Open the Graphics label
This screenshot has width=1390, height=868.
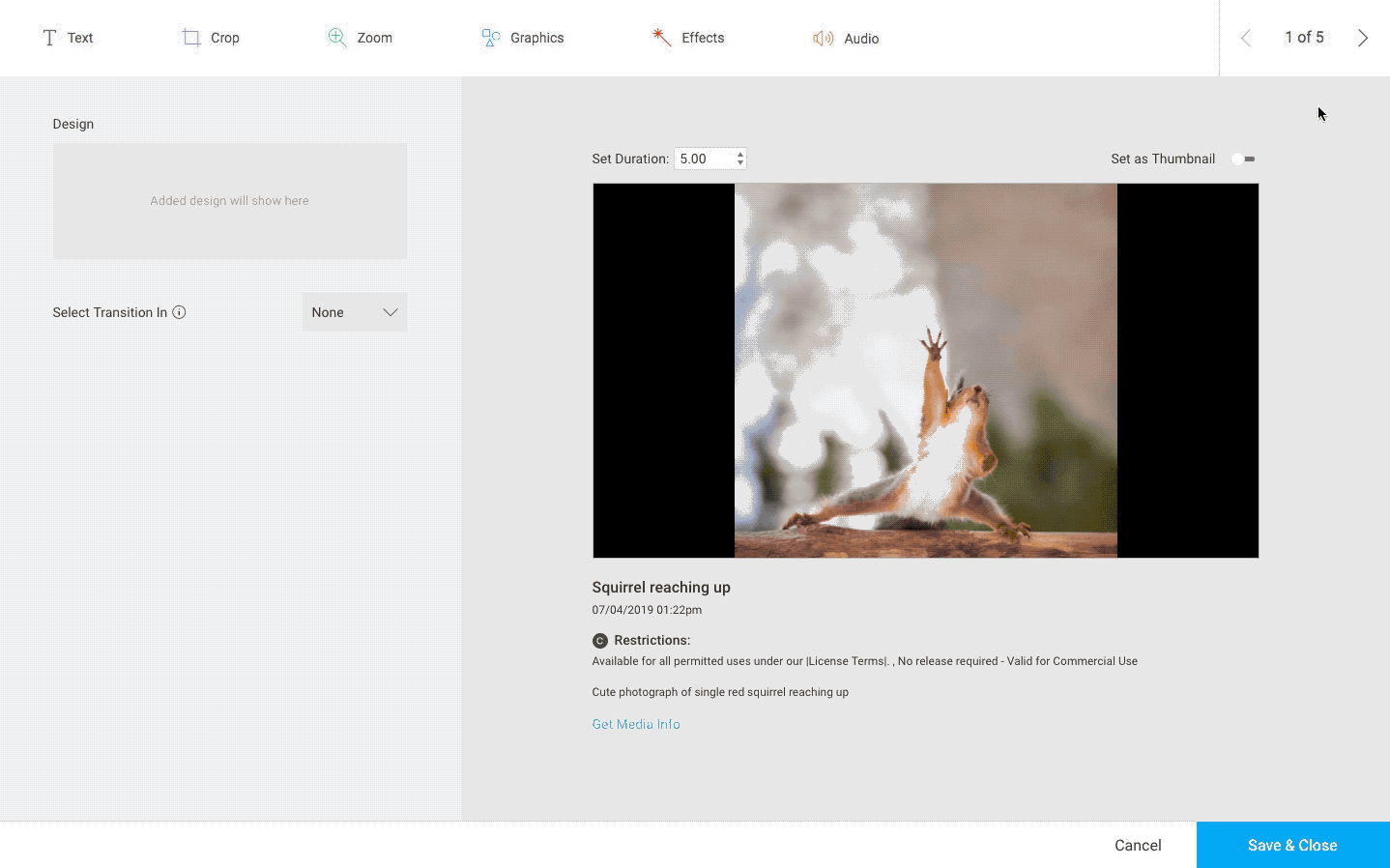pyautogui.click(x=537, y=38)
